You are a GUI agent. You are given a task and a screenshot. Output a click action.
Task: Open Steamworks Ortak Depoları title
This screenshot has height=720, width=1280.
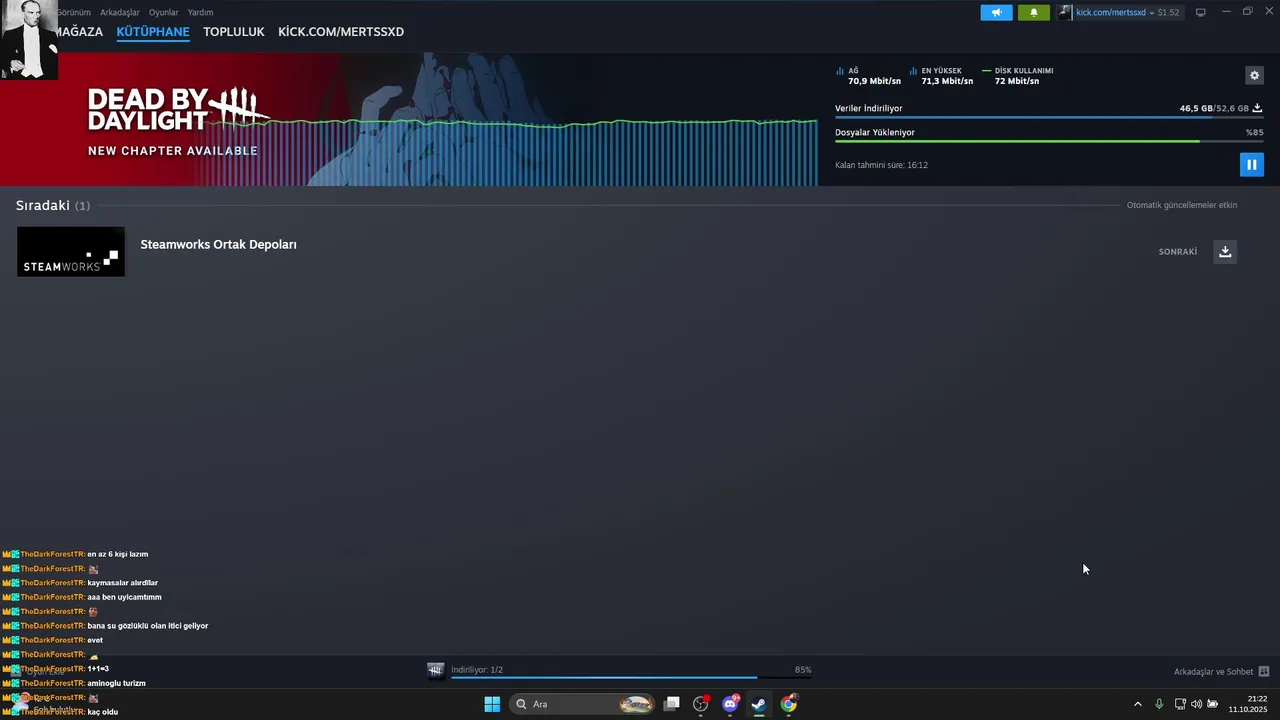click(x=218, y=244)
